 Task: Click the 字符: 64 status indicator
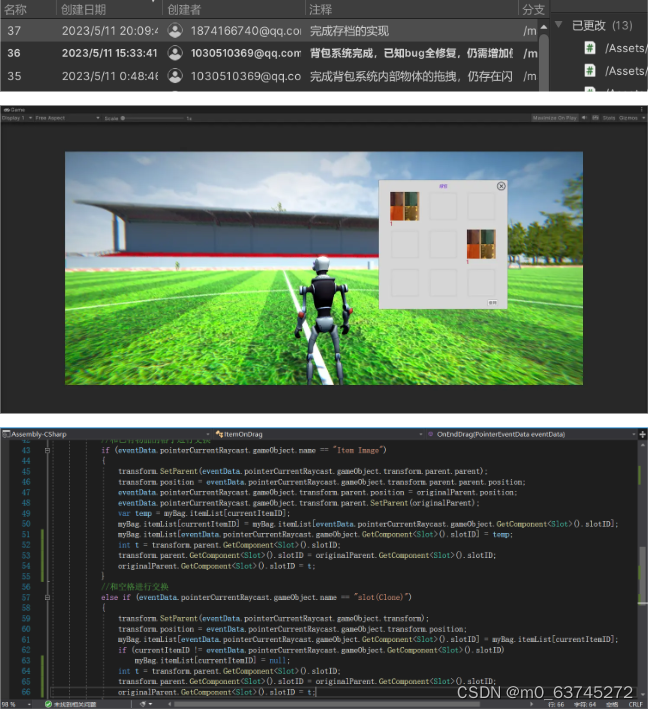pos(585,704)
